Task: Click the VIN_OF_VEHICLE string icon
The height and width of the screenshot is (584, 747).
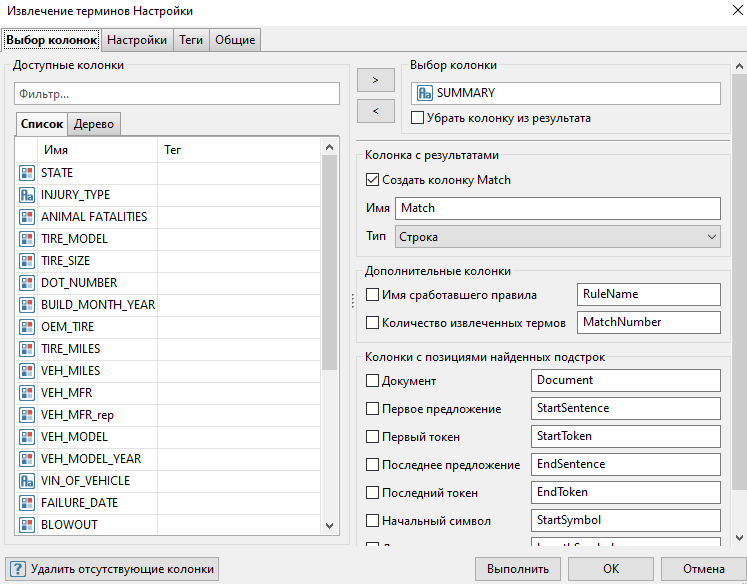Action: point(27,481)
